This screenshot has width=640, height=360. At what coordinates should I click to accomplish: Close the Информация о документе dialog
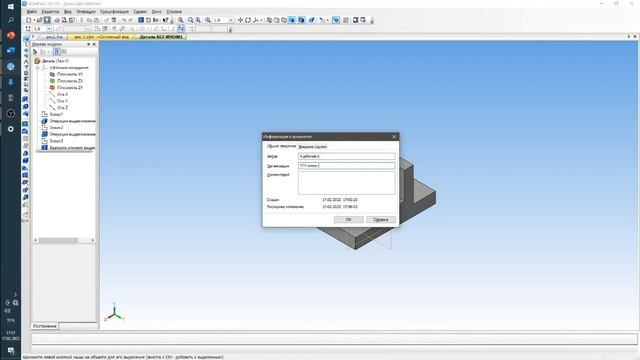394,137
